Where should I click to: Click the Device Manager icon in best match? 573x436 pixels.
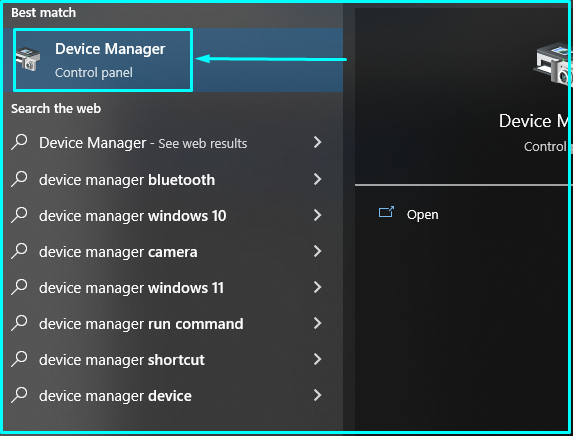[x=28, y=59]
